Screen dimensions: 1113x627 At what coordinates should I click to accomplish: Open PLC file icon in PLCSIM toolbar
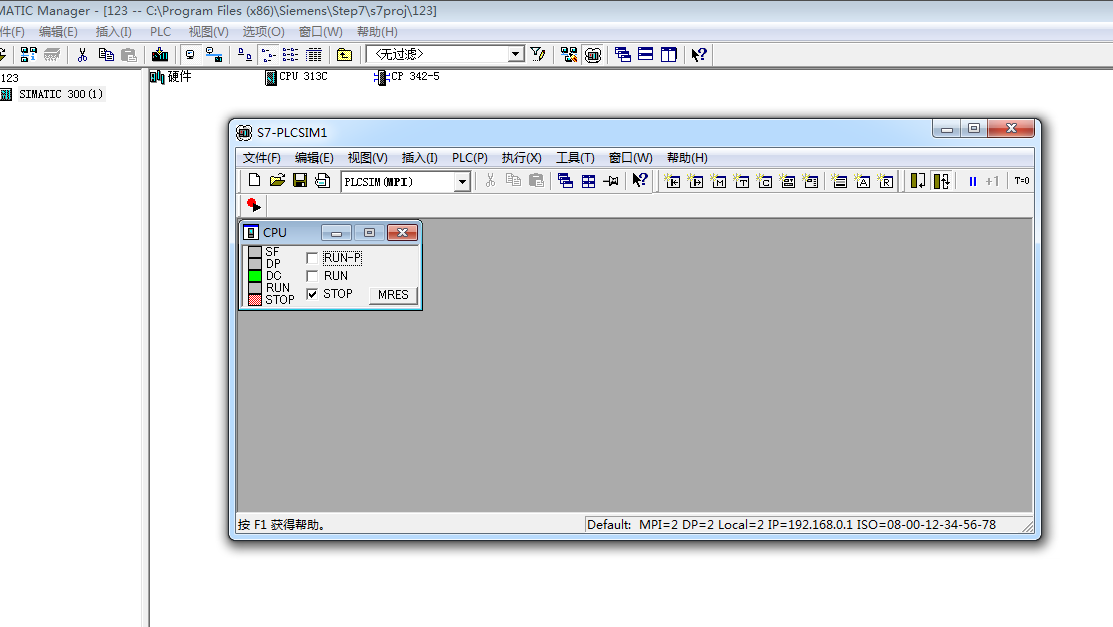[x=277, y=181]
